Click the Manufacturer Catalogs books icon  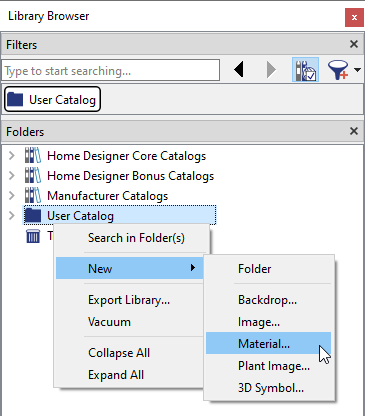33,196
